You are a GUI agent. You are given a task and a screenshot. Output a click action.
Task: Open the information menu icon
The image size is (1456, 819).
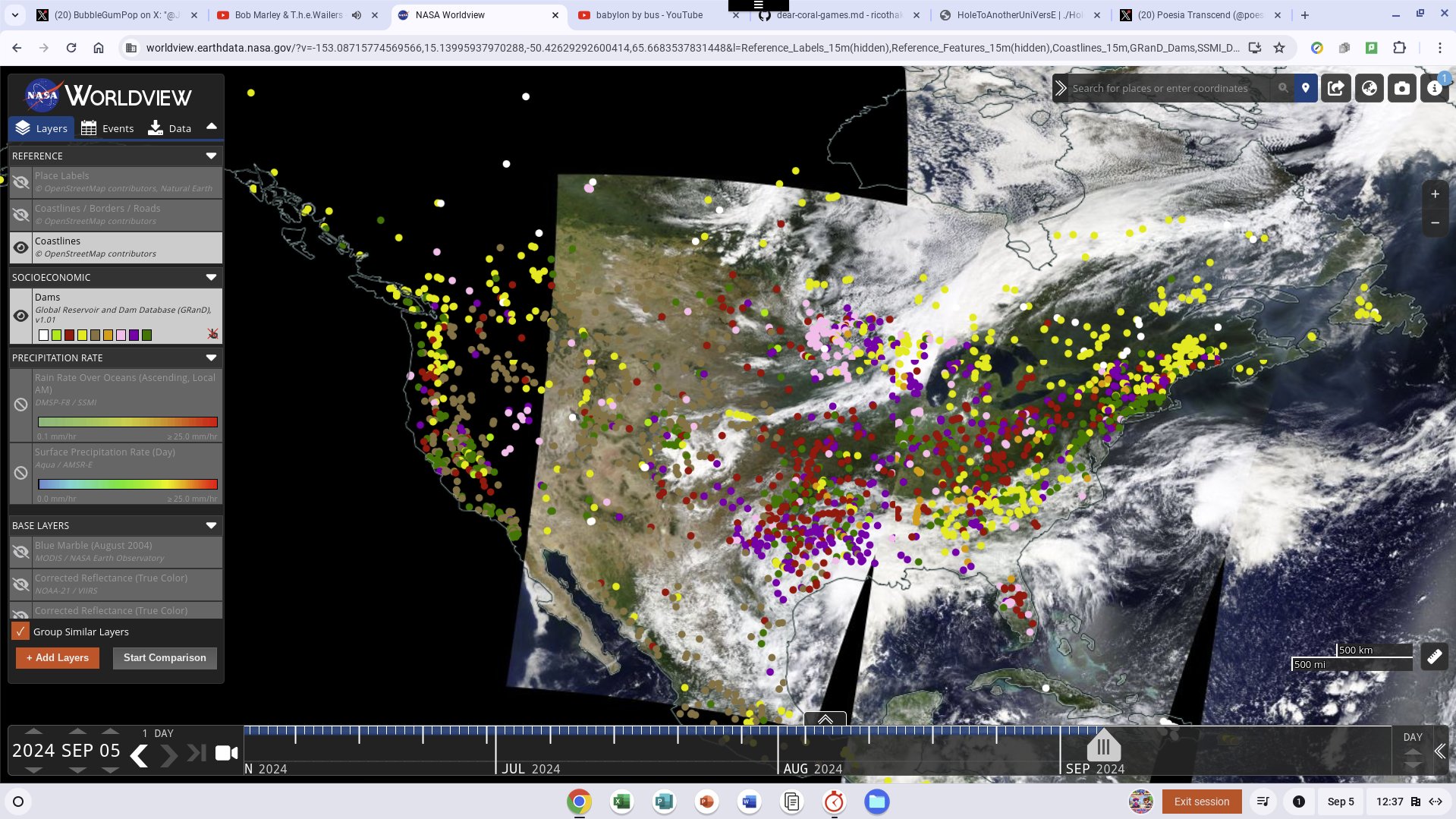coord(1434,88)
